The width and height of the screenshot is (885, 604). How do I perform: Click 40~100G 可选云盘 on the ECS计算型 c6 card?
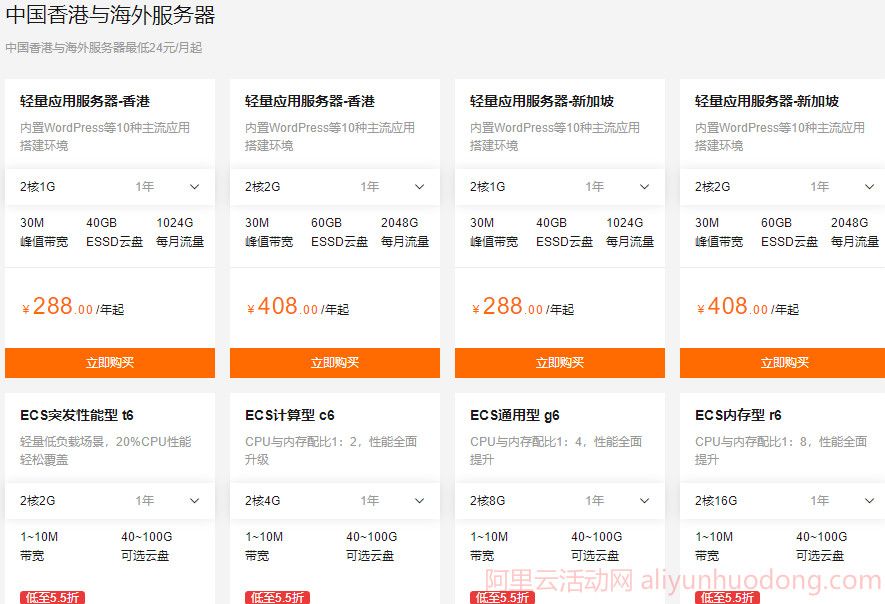point(372,546)
